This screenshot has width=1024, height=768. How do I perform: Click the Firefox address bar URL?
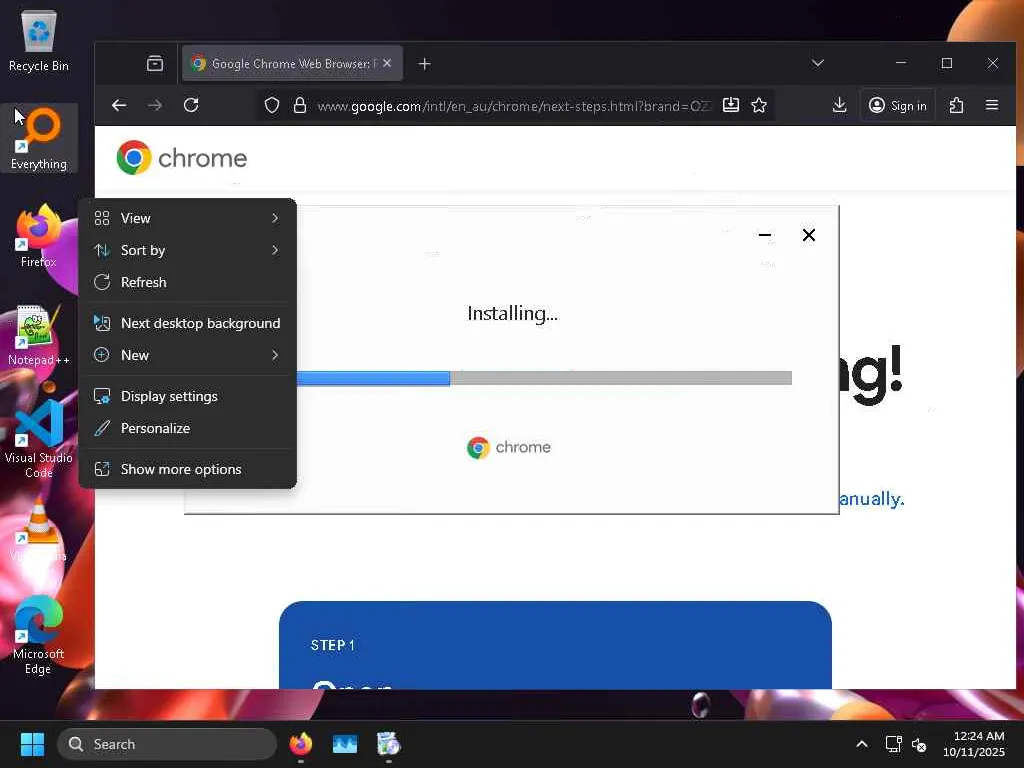(x=514, y=106)
